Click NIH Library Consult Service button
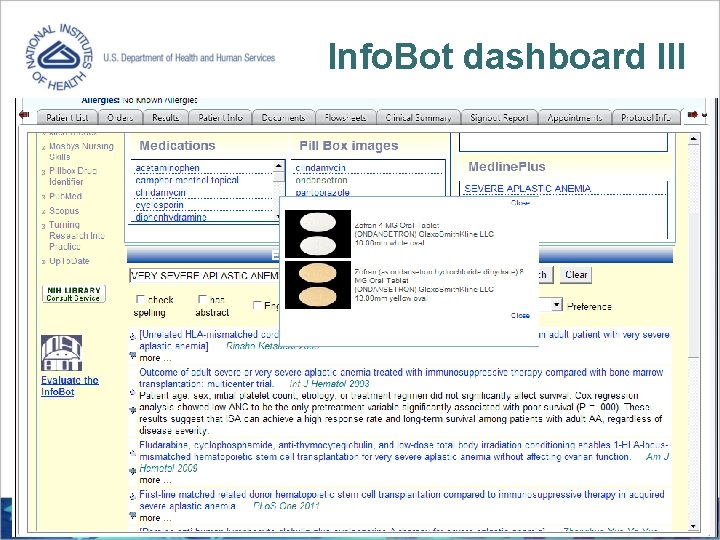The width and height of the screenshot is (720, 540). pos(73,294)
